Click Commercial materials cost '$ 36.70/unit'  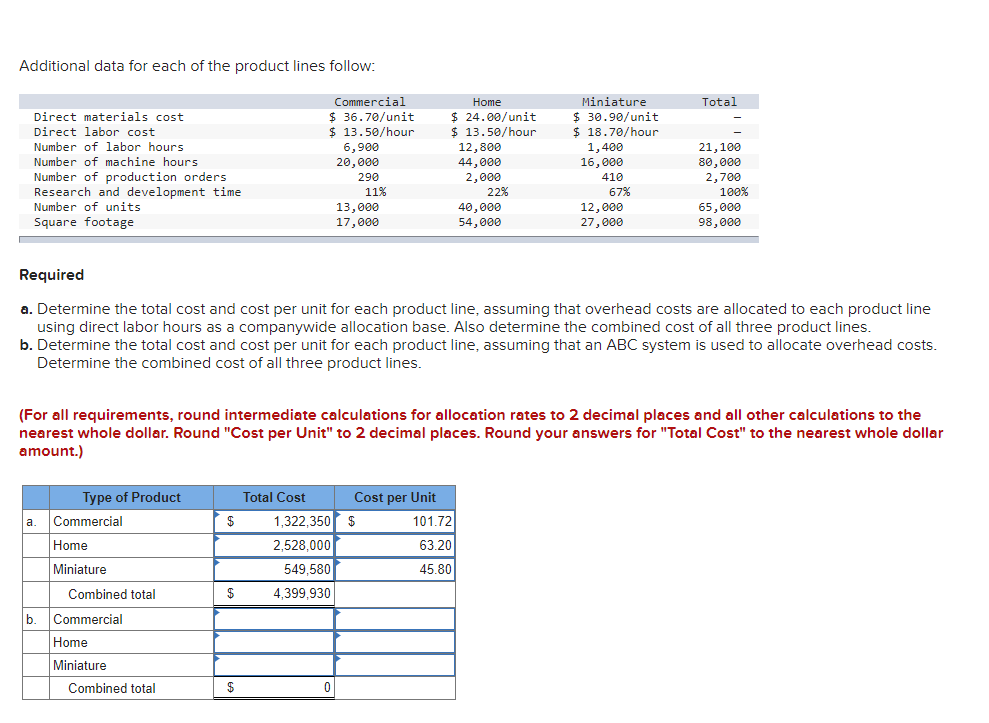[372, 117]
